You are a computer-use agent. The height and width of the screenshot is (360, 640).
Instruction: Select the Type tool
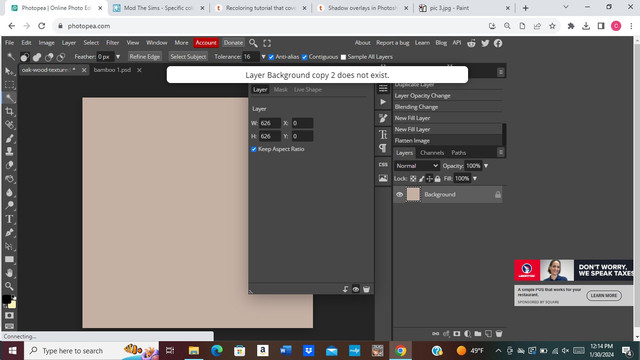coord(9,219)
